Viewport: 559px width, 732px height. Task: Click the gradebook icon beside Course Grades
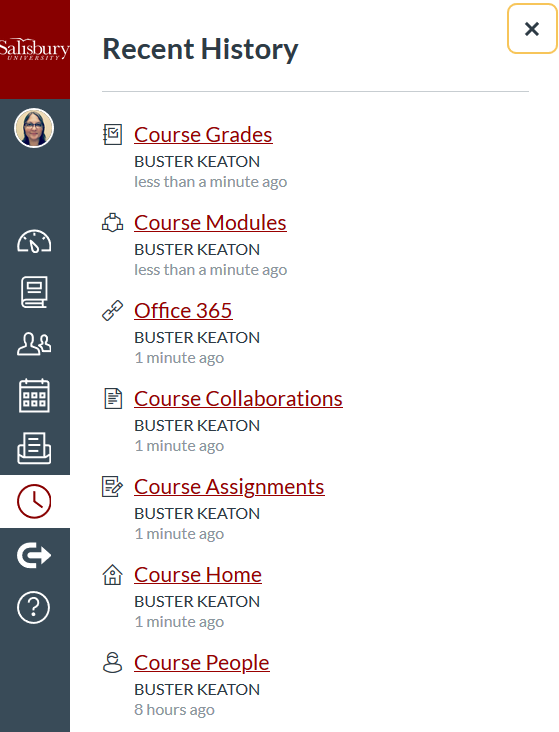pos(113,134)
